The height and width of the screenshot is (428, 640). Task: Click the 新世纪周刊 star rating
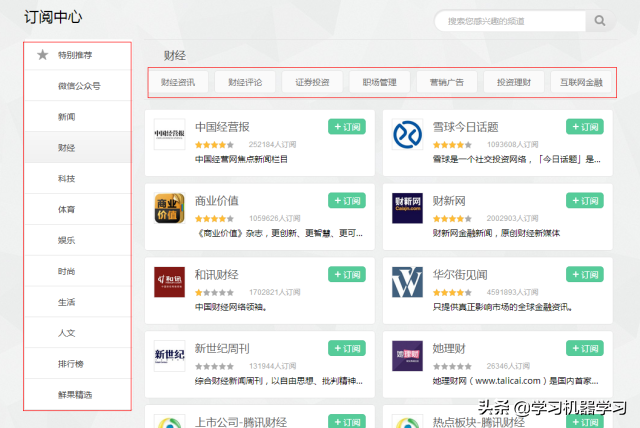(x=214, y=366)
